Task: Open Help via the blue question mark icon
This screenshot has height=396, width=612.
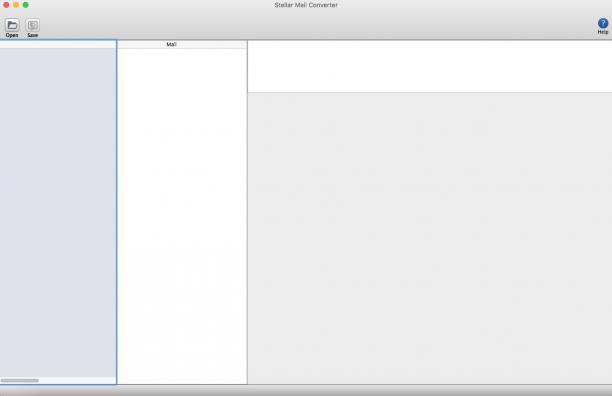Action: click(603, 23)
